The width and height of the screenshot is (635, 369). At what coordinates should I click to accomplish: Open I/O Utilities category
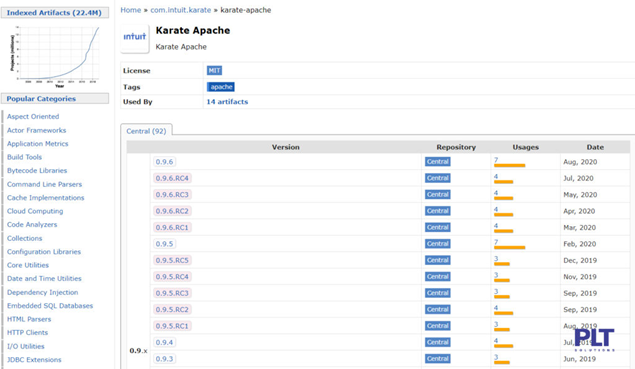(x=26, y=346)
